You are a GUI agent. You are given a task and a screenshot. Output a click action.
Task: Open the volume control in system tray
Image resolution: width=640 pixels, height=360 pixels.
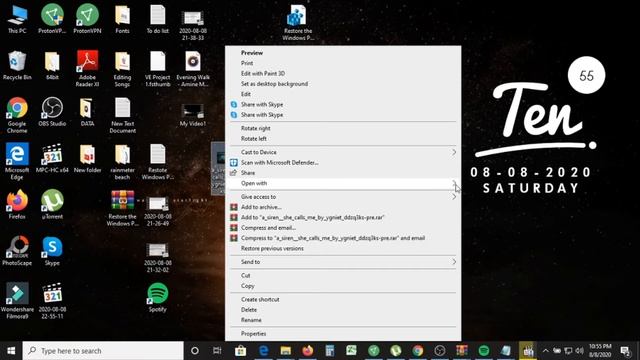click(x=579, y=351)
